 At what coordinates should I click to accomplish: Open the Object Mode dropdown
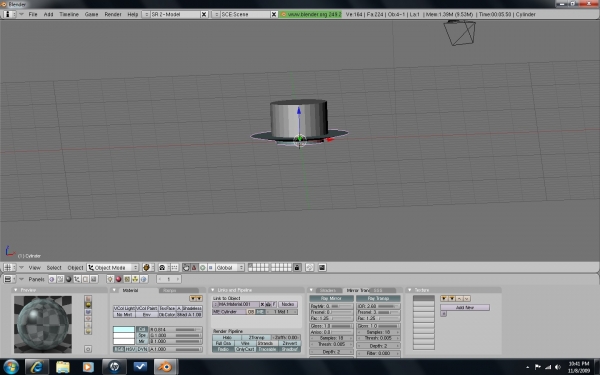113,267
